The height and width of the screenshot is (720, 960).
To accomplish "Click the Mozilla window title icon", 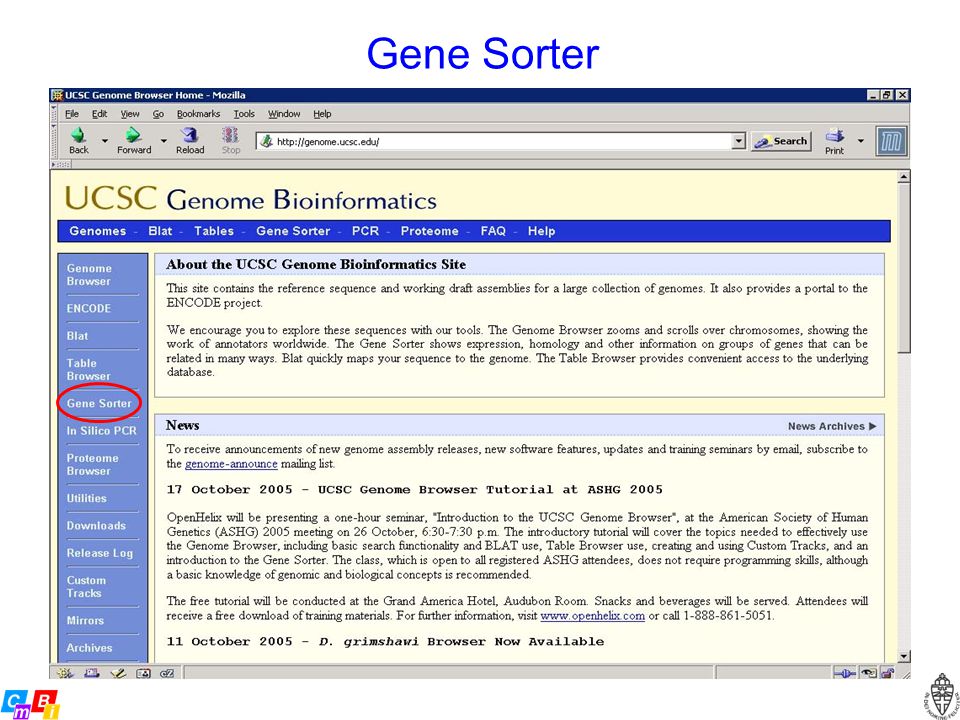I will (57, 95).
